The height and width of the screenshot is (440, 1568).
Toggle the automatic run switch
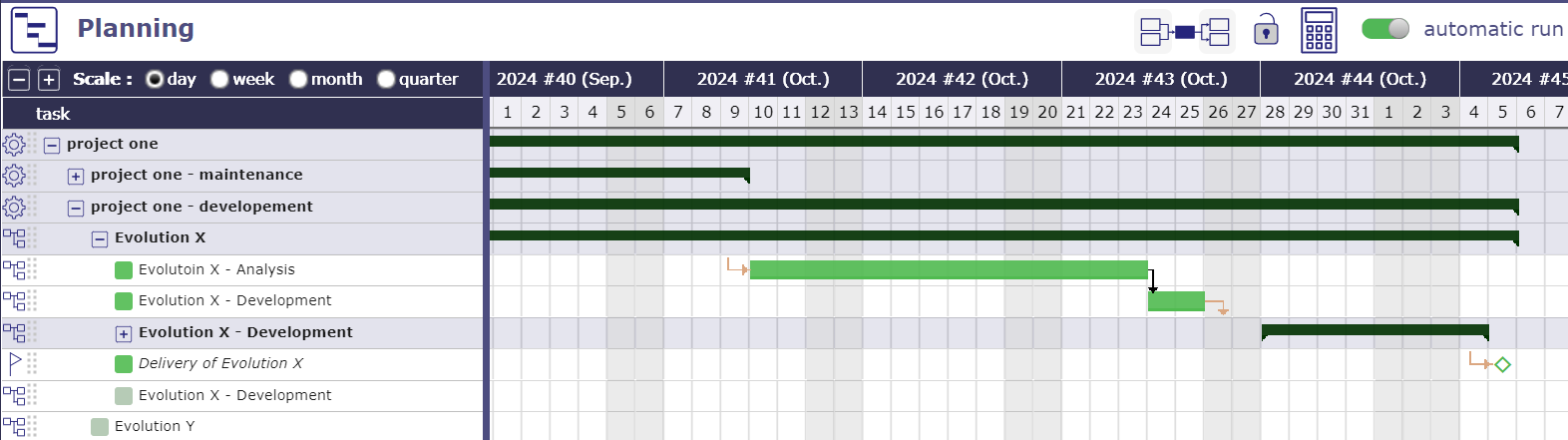(1385, 29)
